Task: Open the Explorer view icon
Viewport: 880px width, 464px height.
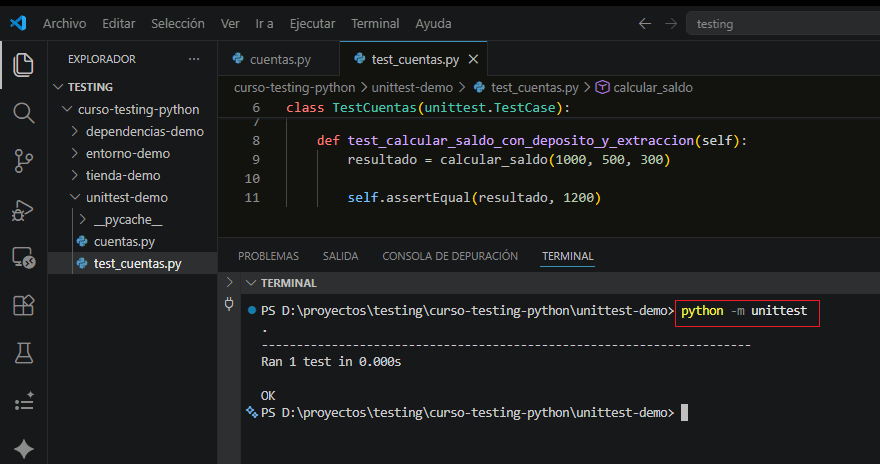Action: (23, 65)
